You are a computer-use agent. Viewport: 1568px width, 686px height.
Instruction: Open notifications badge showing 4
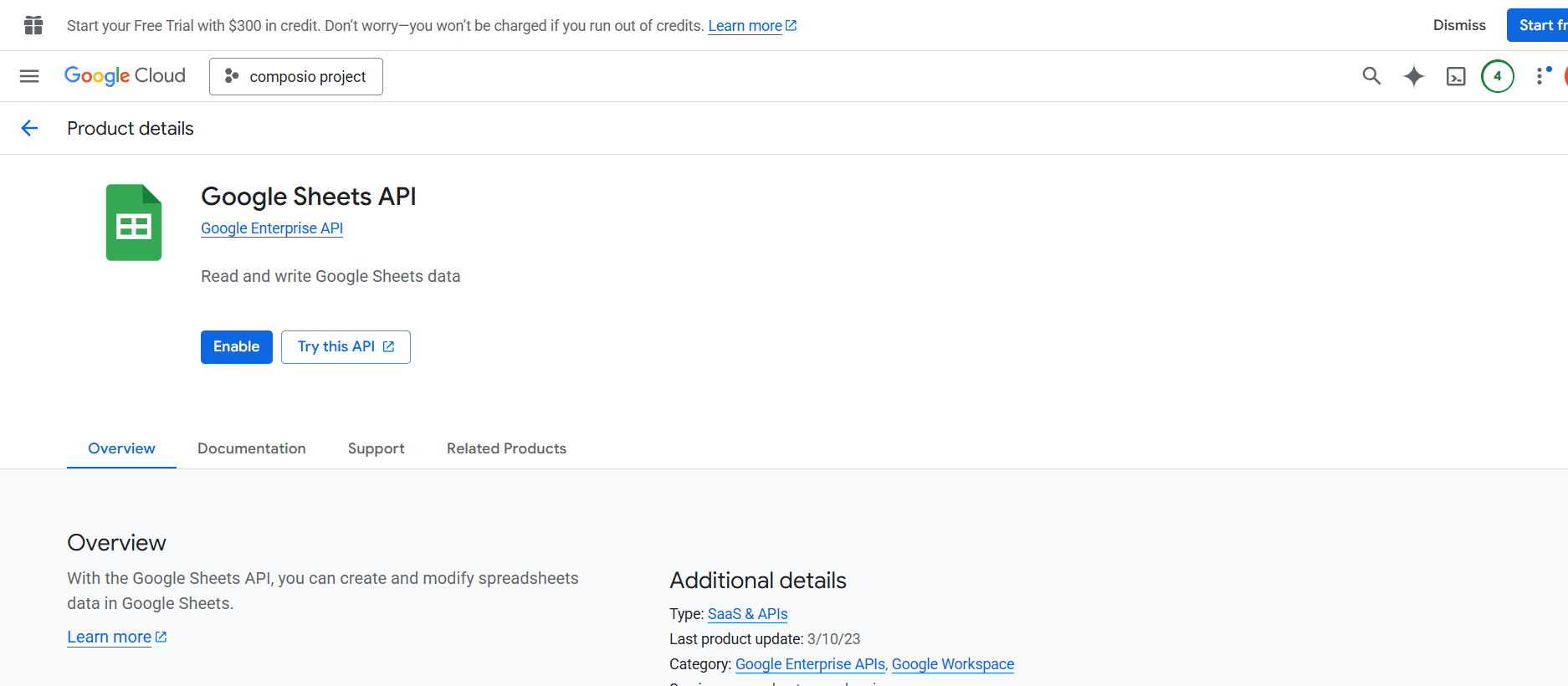(1498, 76)
